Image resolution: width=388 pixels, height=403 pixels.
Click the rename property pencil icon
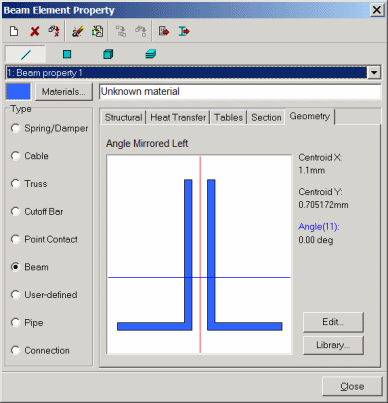78,32
